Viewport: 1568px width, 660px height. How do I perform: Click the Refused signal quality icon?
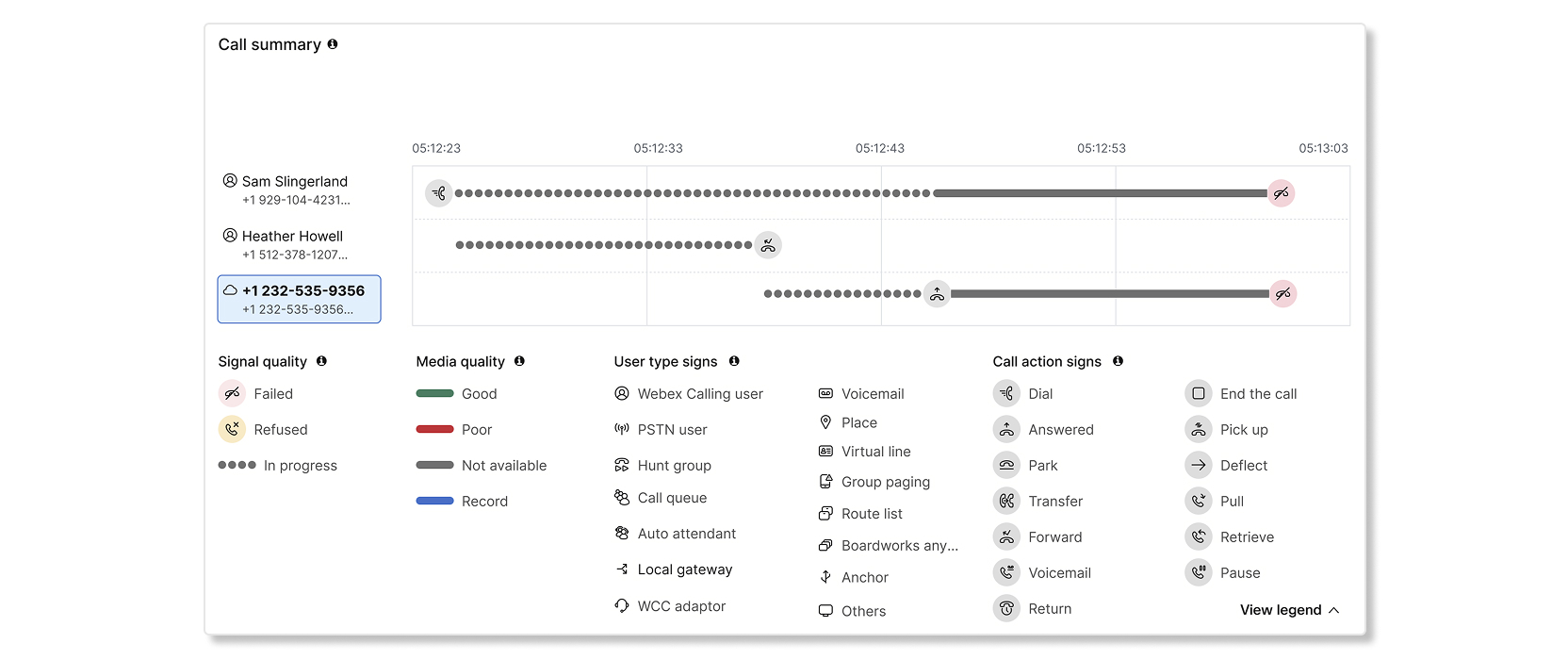click(x=232, y=430)
